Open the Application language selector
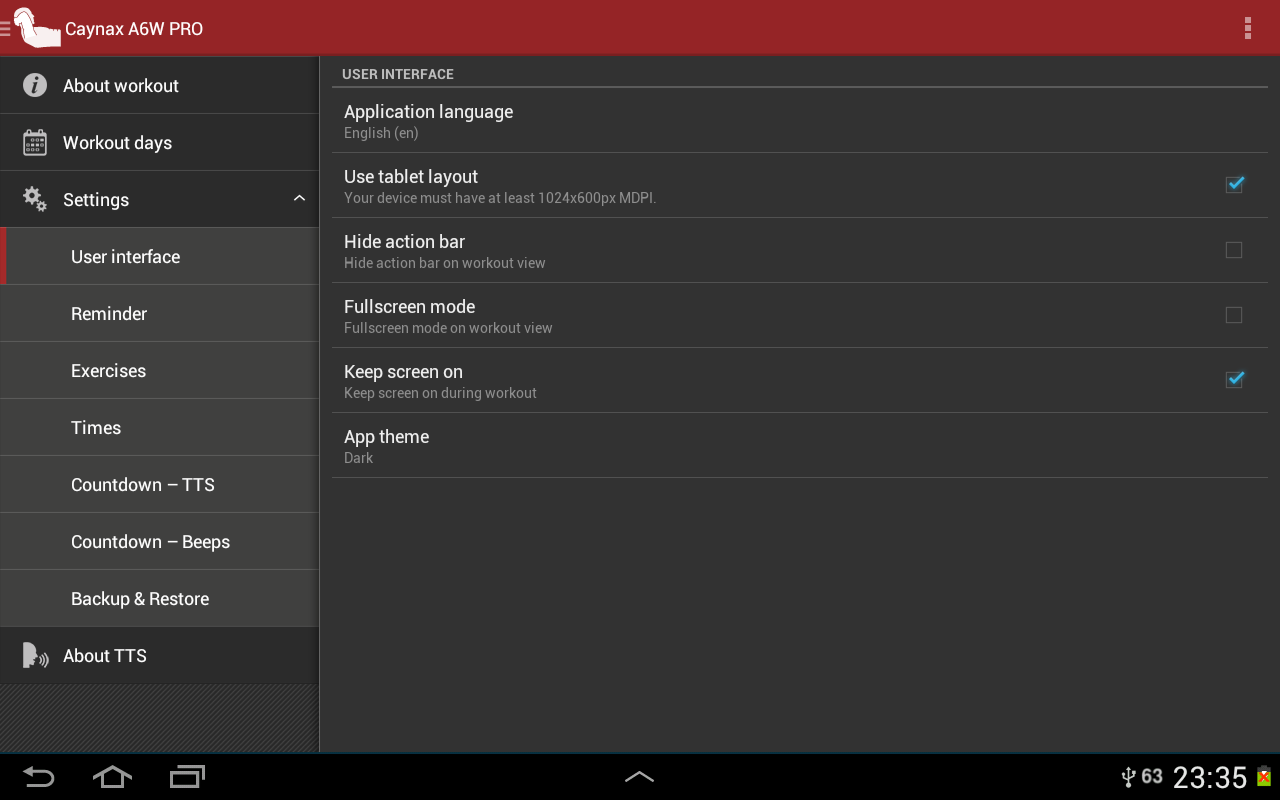The width and height of the screenshot is (1280, 800). click(800, 120)
